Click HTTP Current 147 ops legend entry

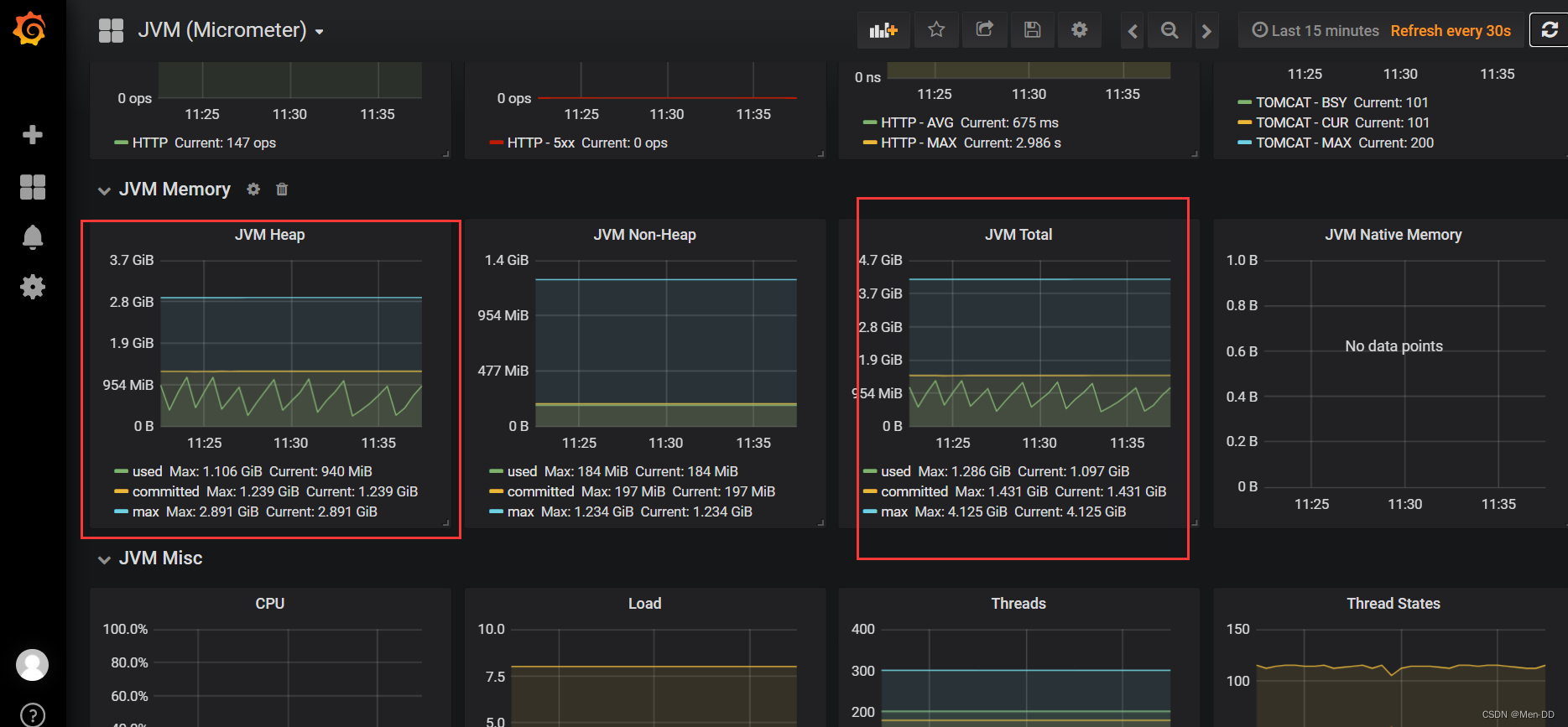(x=195, y=143)
